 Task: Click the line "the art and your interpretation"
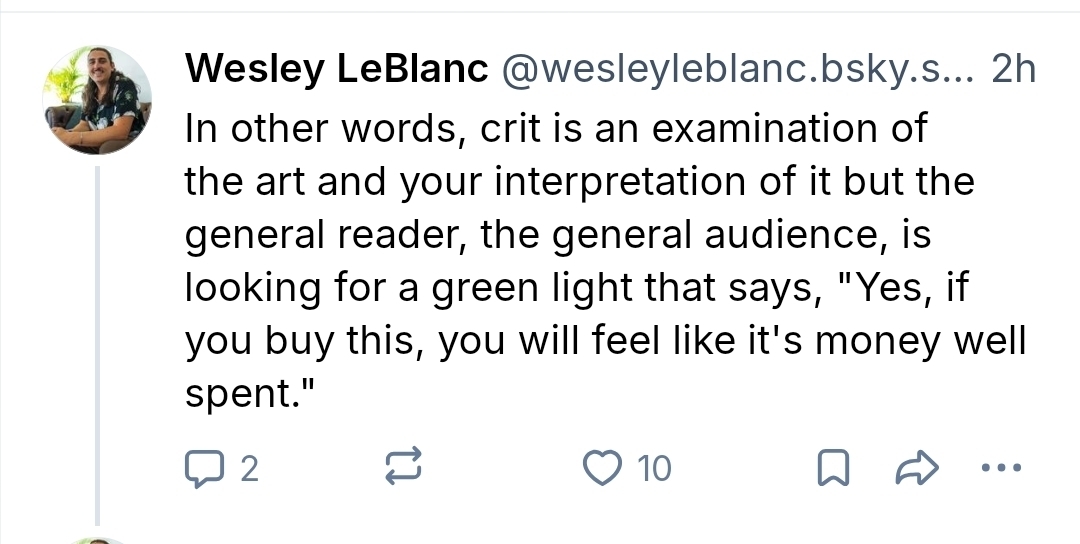point(579,183)
